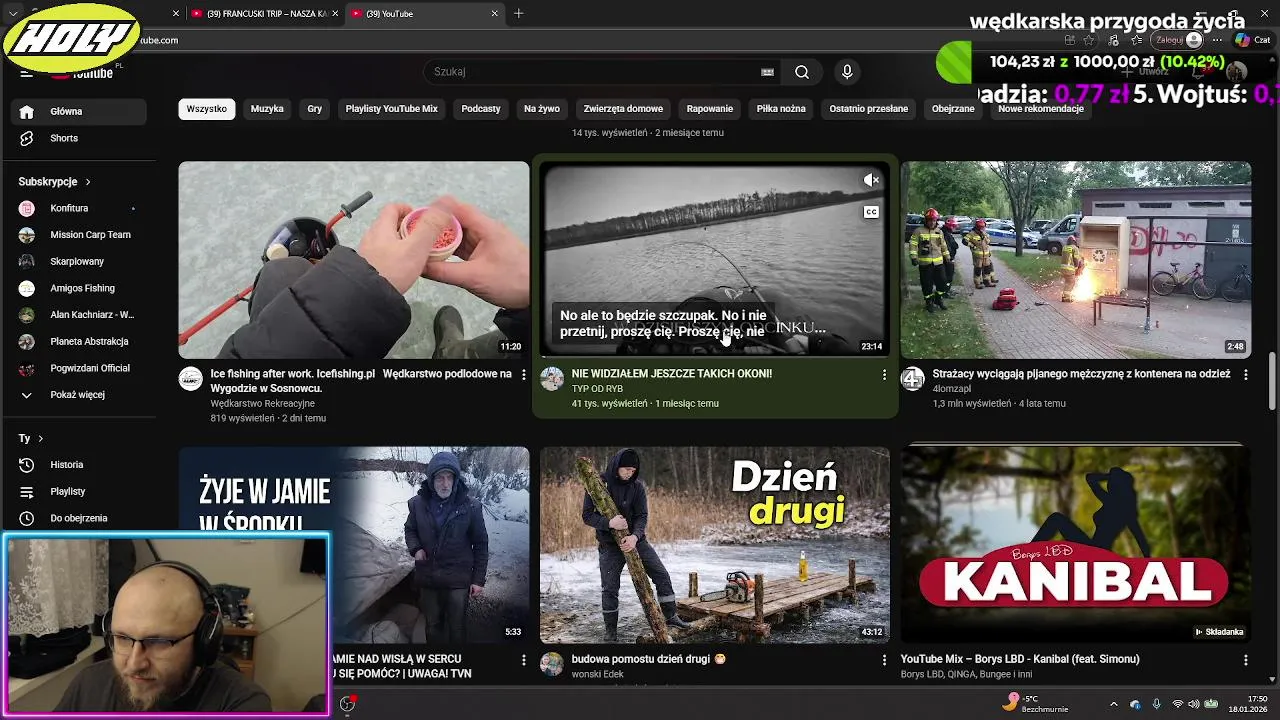This screenshot has width=1280, height=720.
Task: Select the Wszystko filter chip
Action: (207, 109)
